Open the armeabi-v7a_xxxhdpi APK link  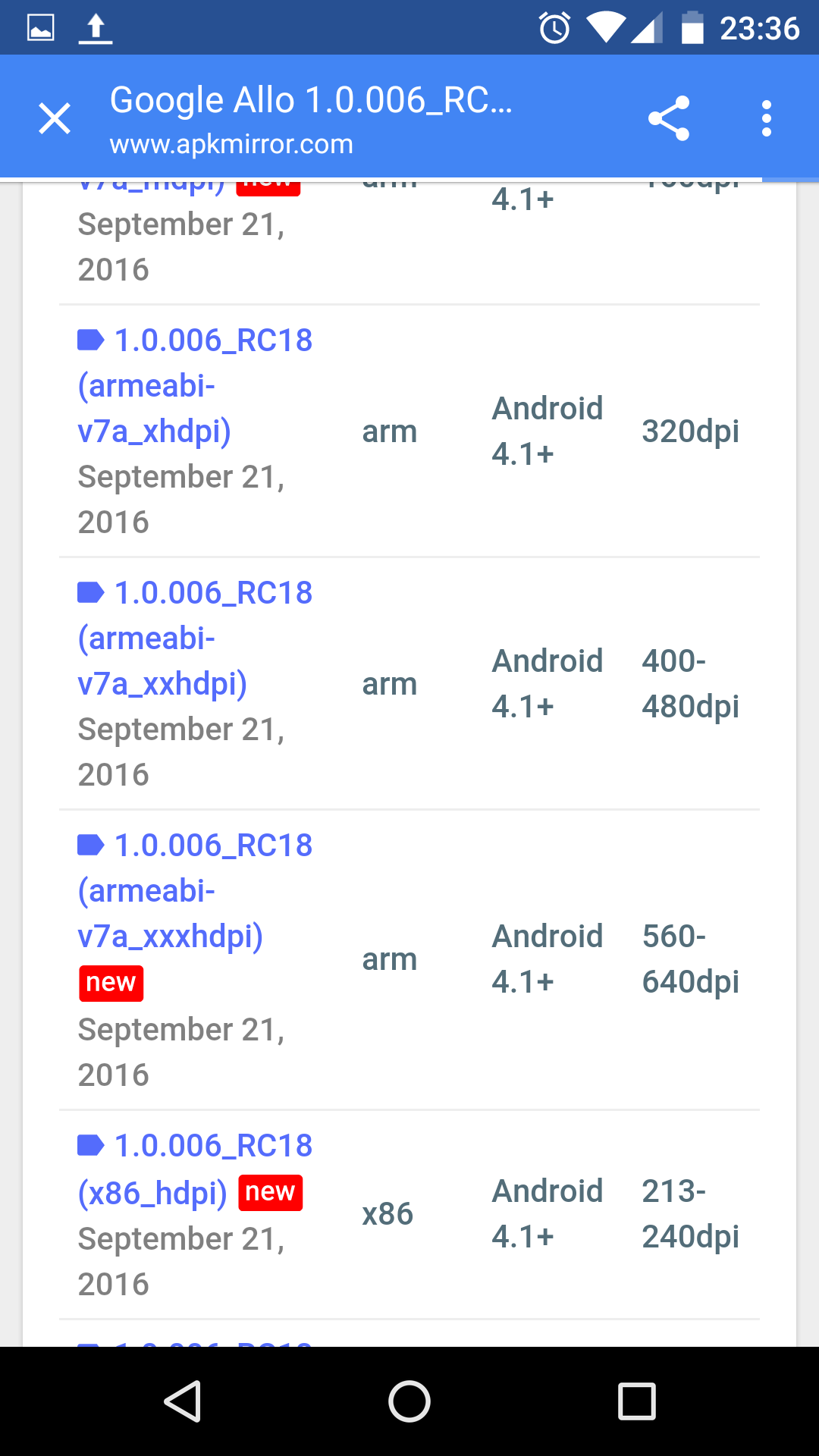(194, 890)
